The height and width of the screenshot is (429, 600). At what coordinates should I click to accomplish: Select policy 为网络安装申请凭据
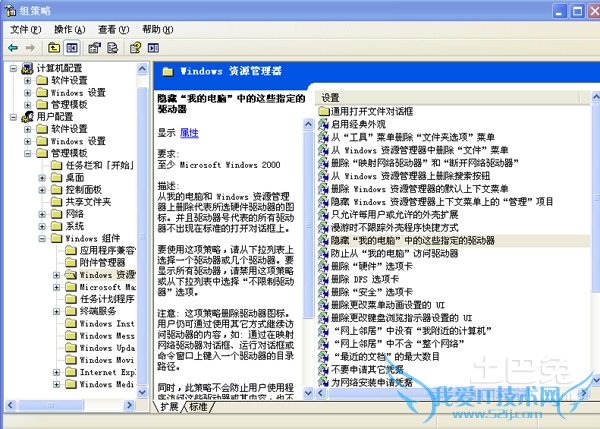coord(372,382)
